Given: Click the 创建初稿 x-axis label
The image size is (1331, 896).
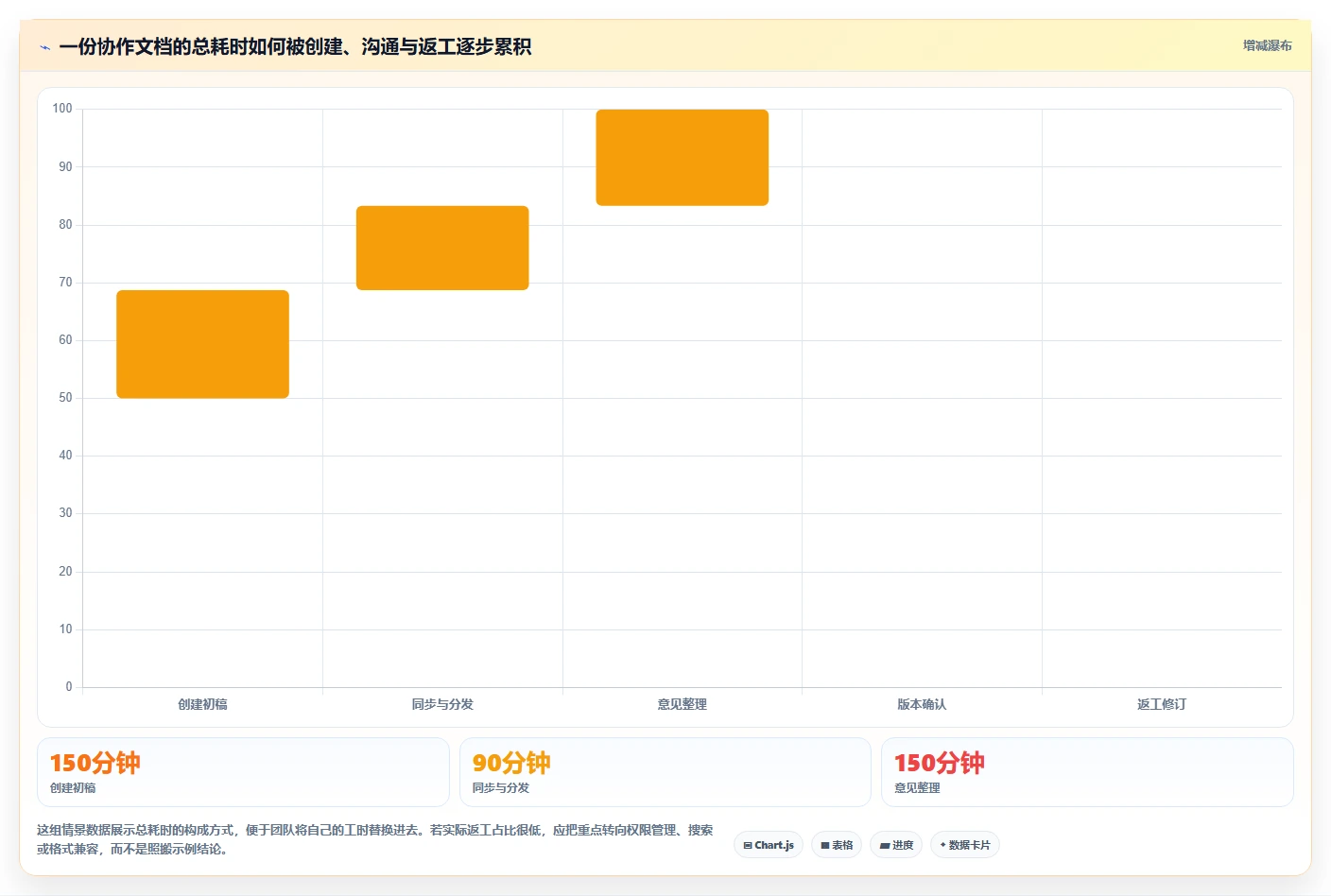Looking at the screenshot, I should pyautogui.click(x=202, y=704).
